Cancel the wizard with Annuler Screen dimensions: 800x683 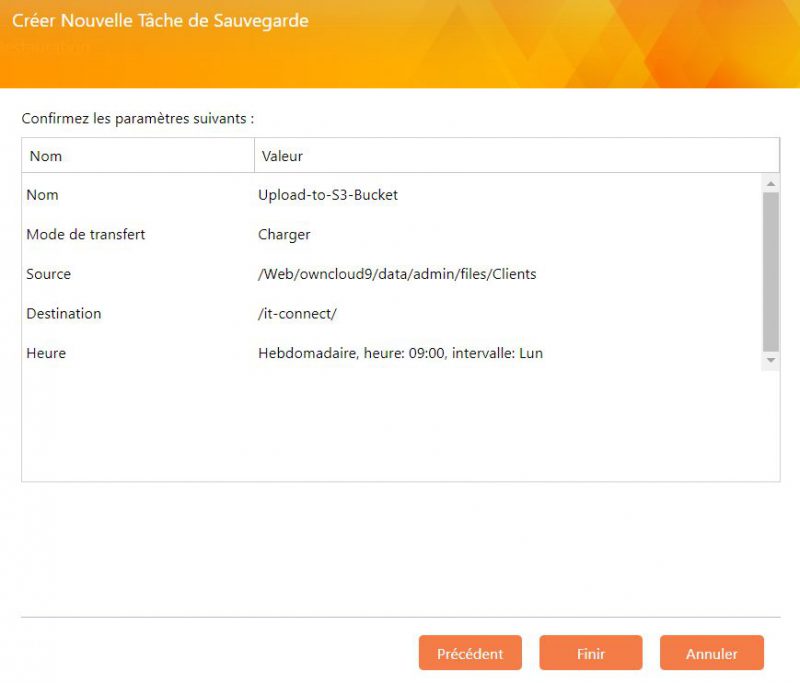pyautogui.click(x=711, y=653)
